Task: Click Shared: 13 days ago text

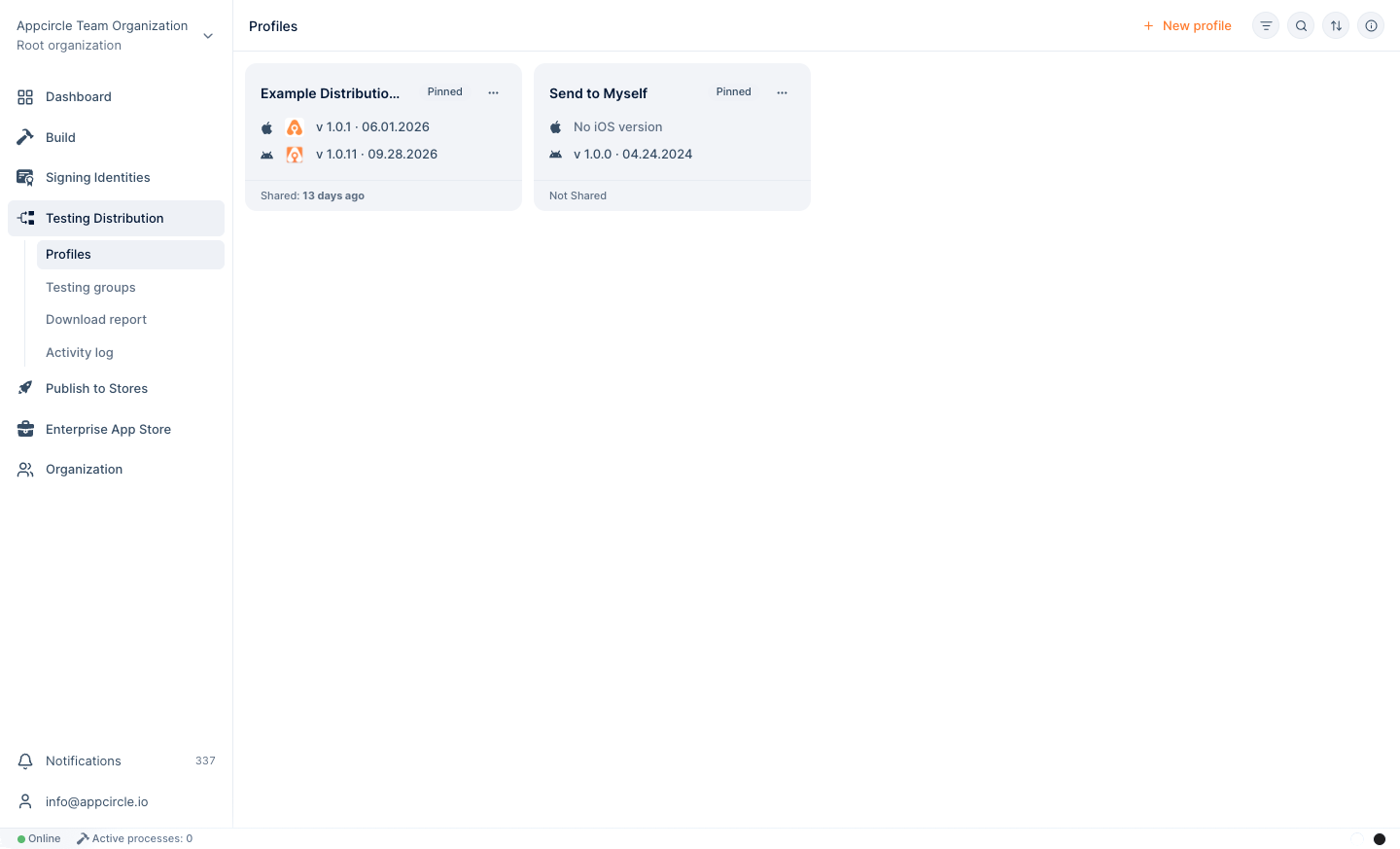Action: 312,195
